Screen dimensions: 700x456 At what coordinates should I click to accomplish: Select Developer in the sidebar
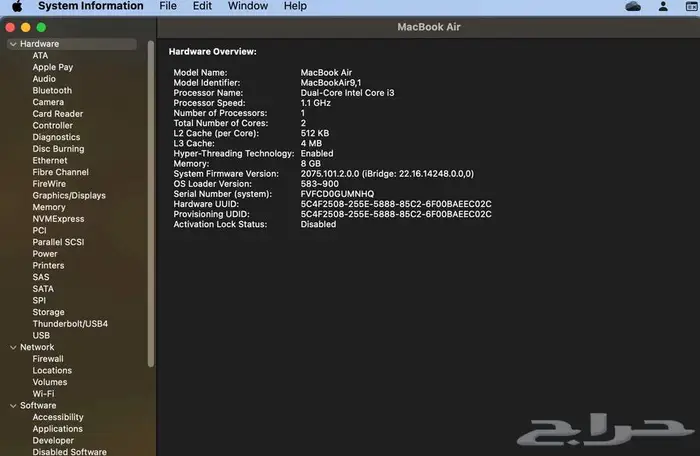pyautogui.click(x=53, y=440)
